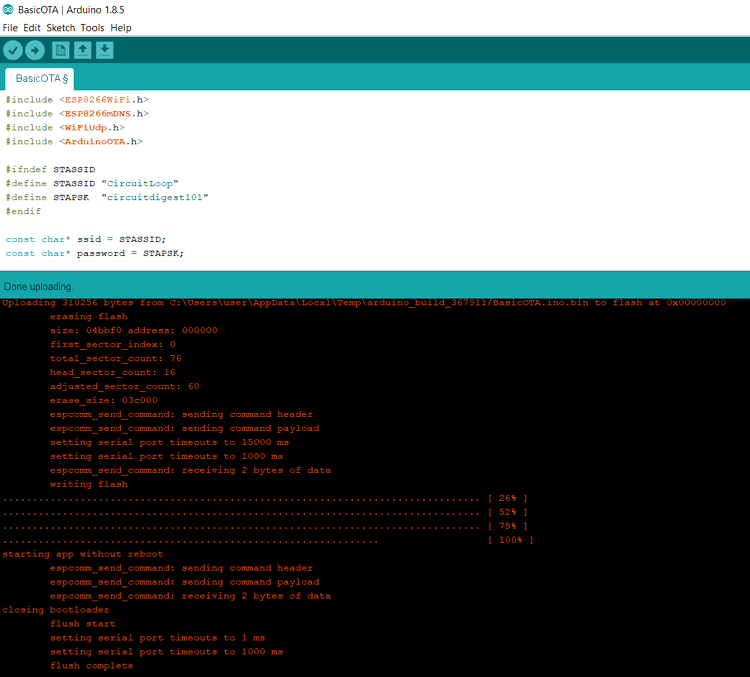Open the Tools menu
This screenshot has height=677, width=750.
[x=92, y=28]
